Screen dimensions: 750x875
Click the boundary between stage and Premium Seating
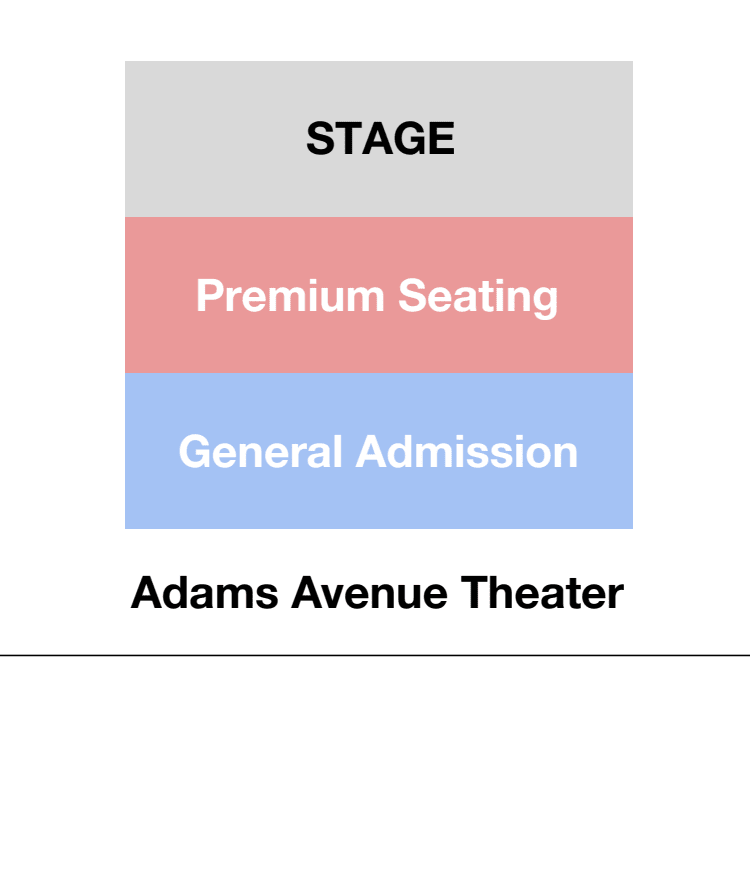click(379, 217)
